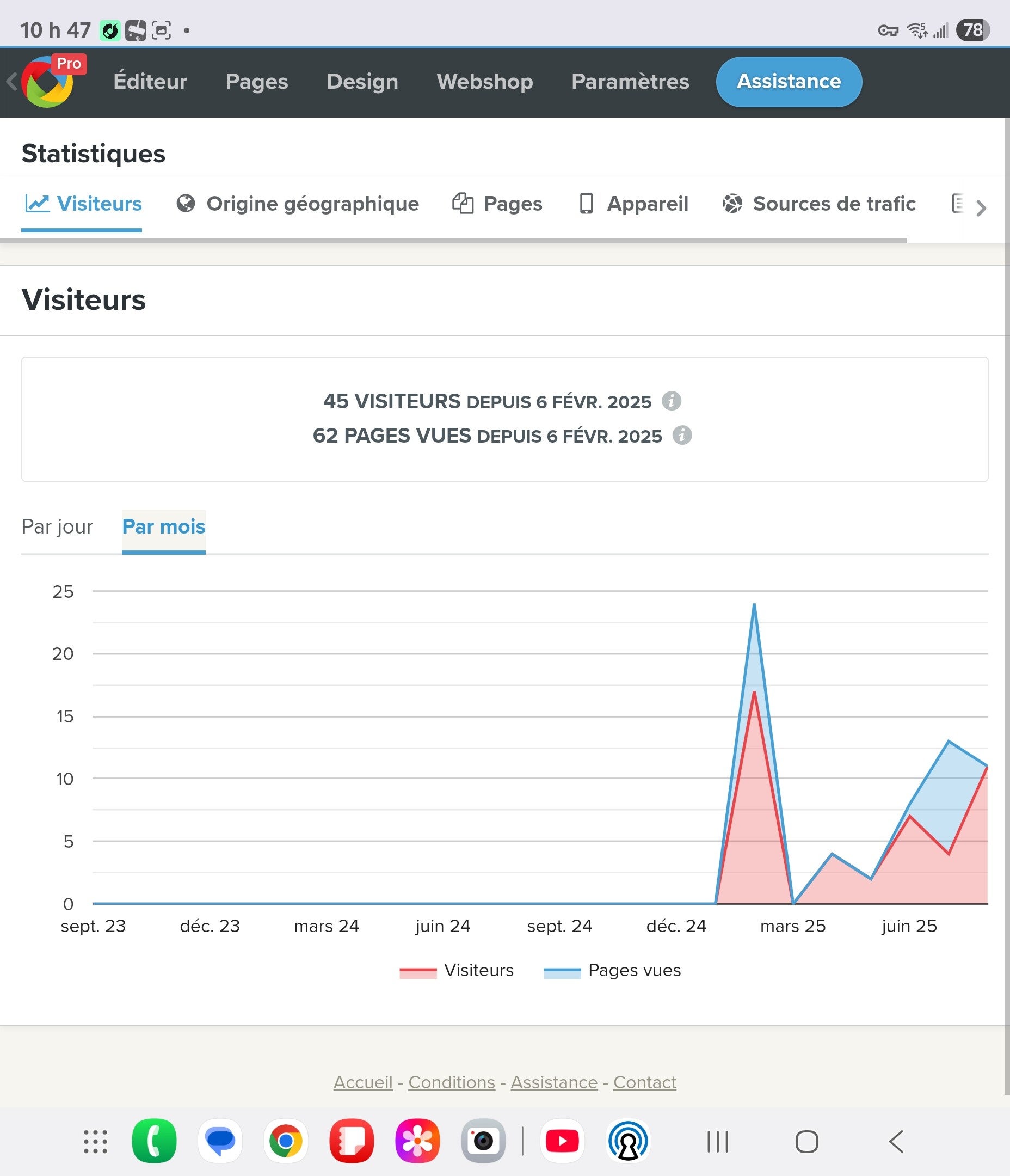
Task: Open the Paramètres menu
Action: (x=630, y=82)
